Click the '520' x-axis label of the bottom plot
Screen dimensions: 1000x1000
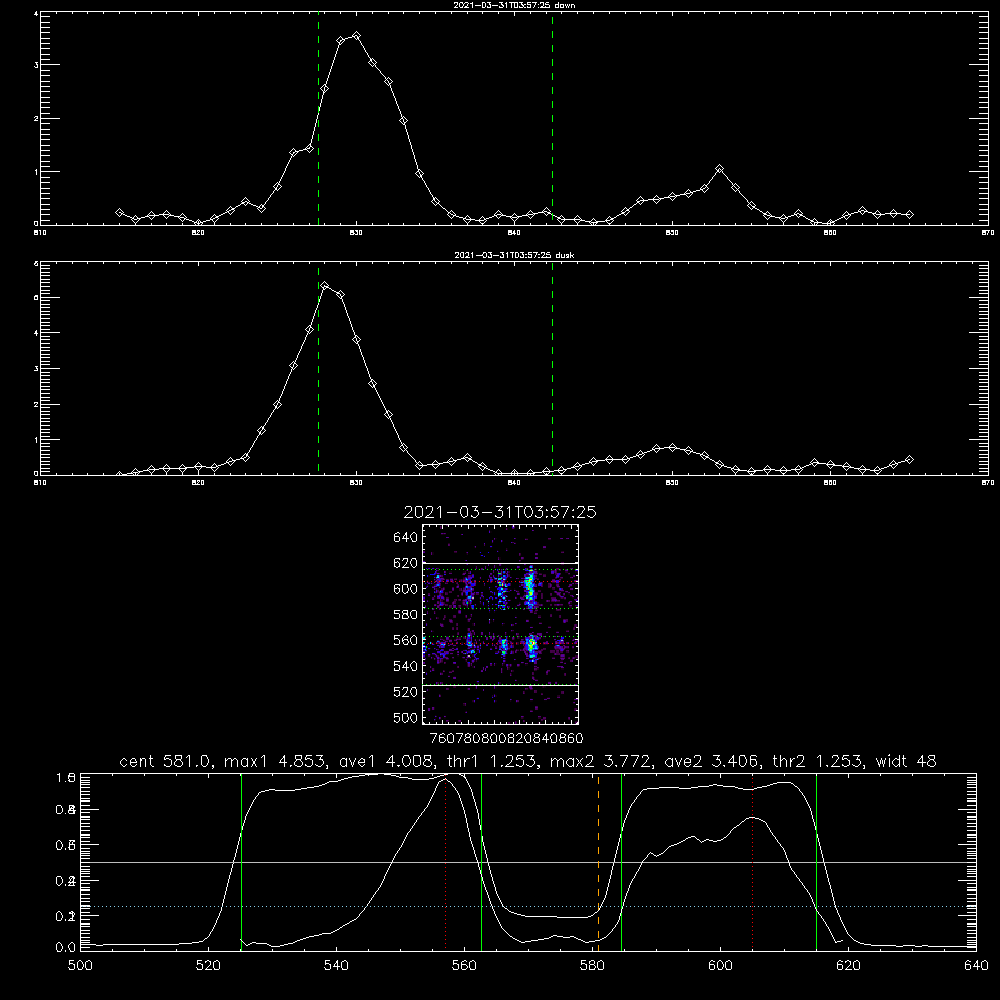pos(208,966)
